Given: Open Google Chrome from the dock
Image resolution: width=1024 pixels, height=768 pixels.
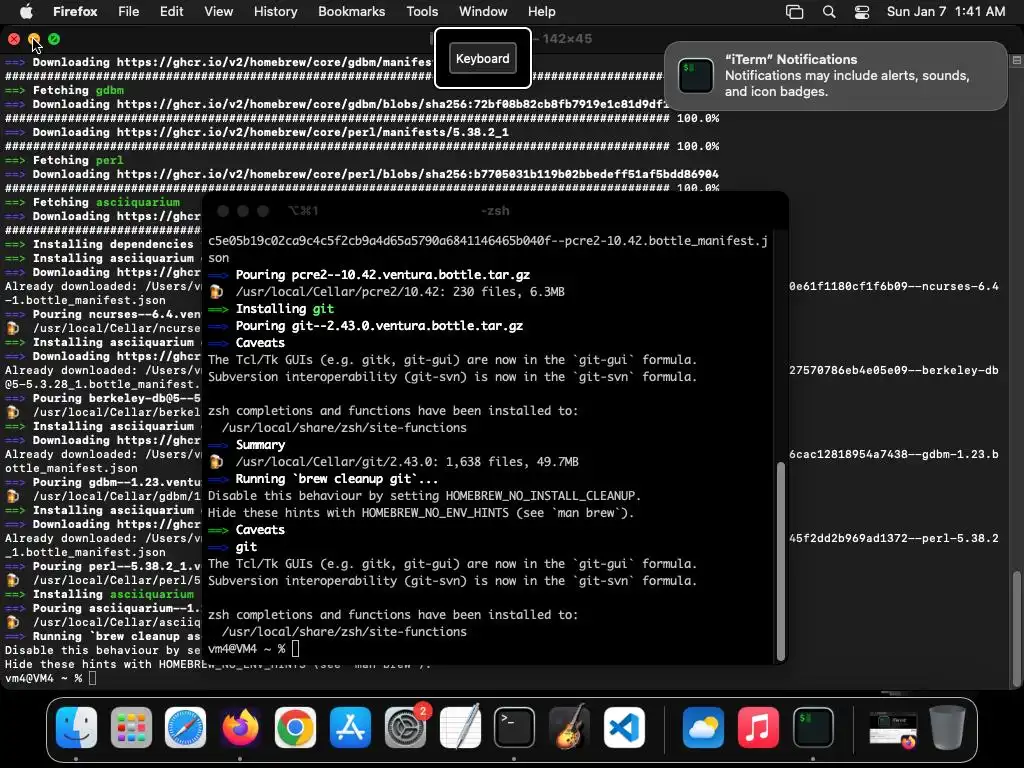Looking at the screenshot, I should (x=295, y=727).
